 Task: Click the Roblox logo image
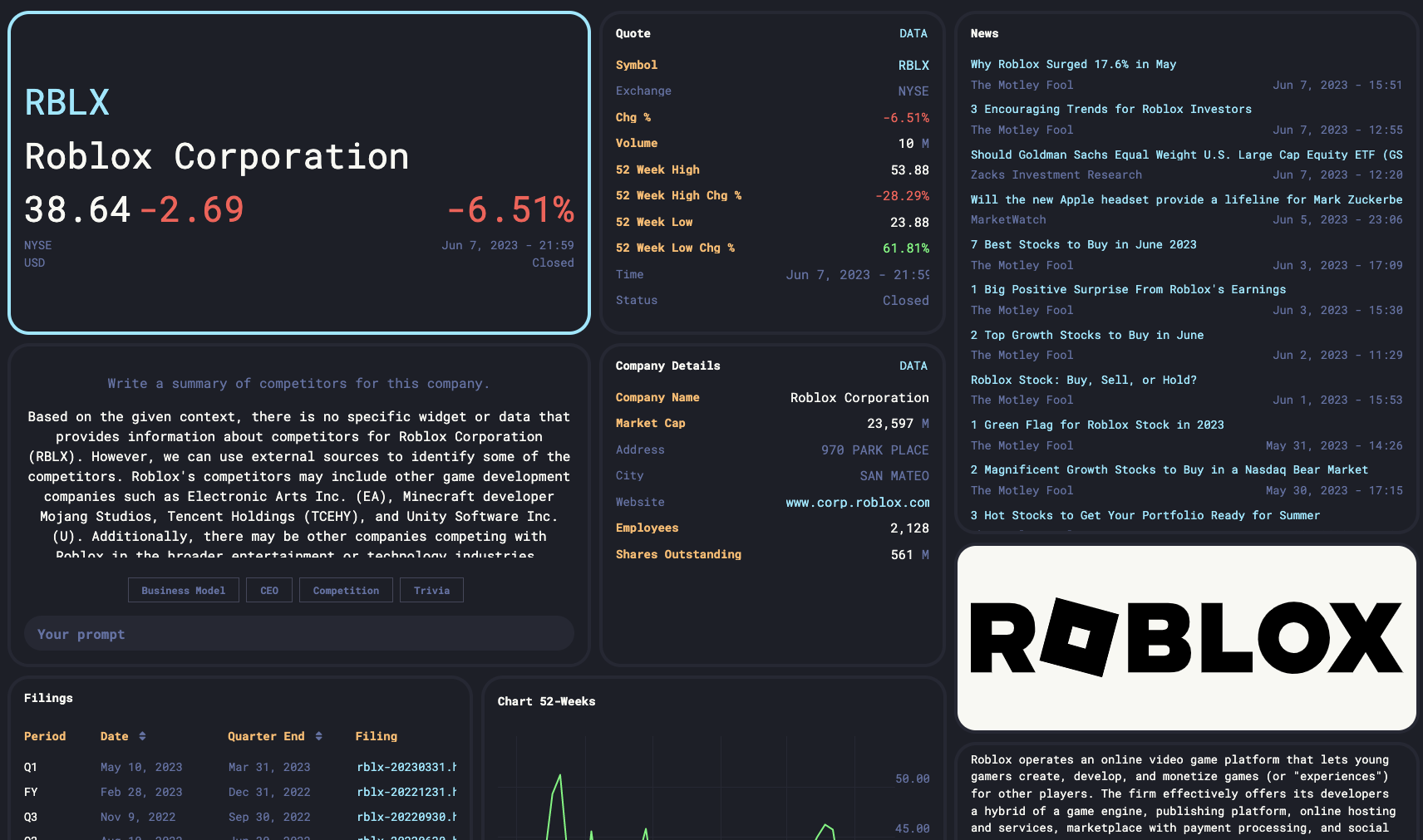click(x=1186, y=638)
